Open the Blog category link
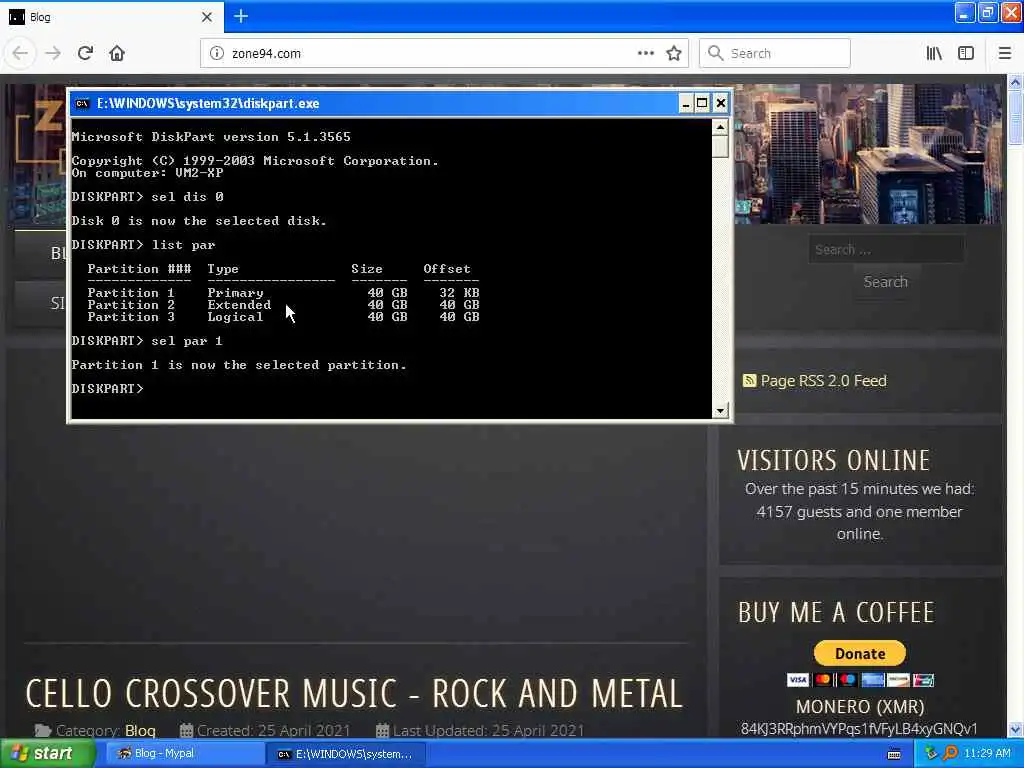This screenshot has width=1024, height=768. (140, 730)
